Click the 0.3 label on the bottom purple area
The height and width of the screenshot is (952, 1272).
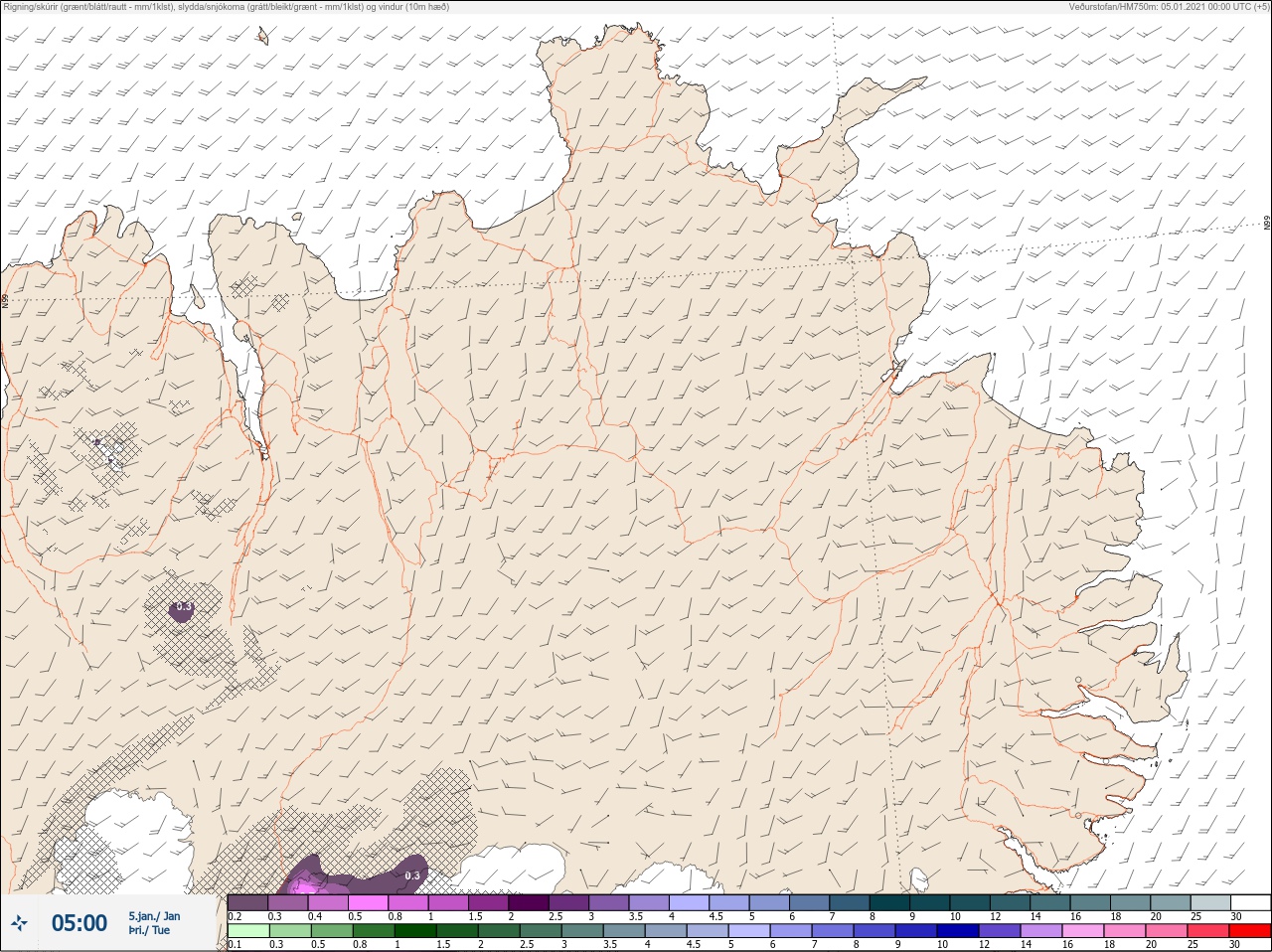[412, 875]
